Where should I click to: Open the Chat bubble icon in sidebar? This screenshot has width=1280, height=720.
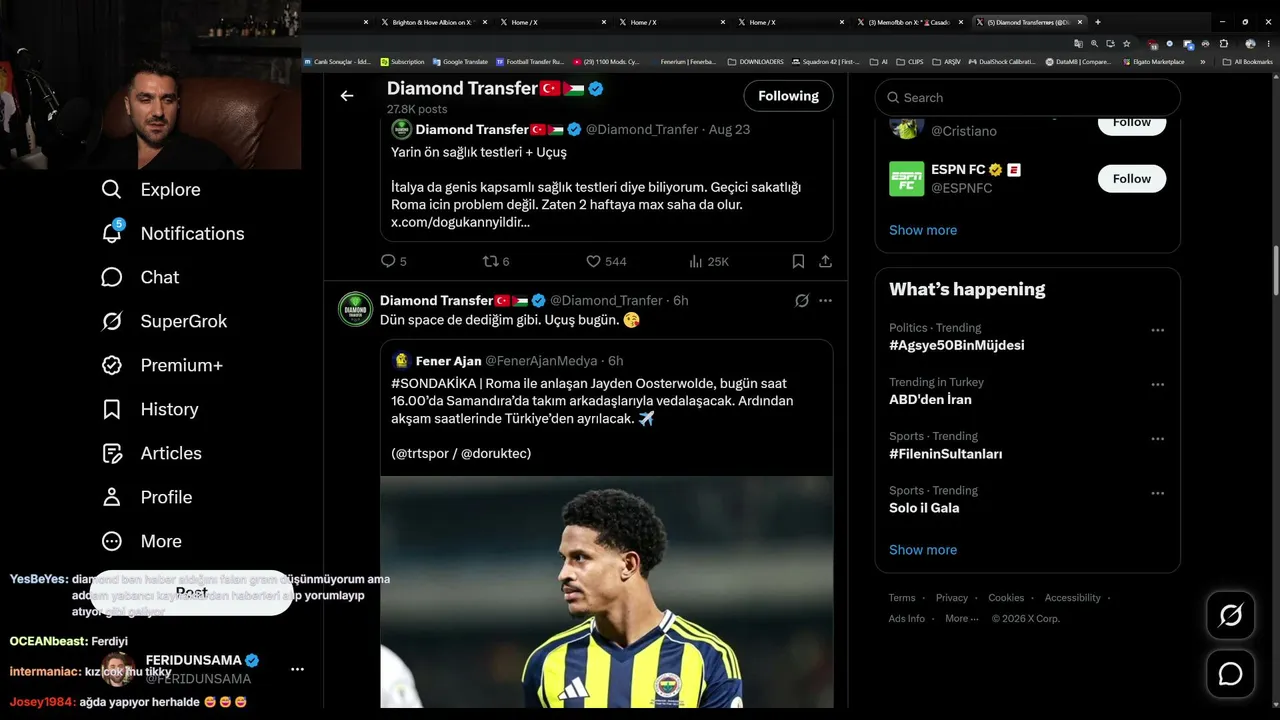point(112,277)
